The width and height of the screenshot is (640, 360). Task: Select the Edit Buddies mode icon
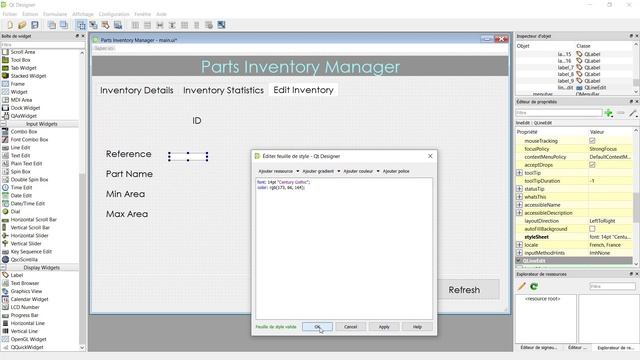[x=106, y=25]
